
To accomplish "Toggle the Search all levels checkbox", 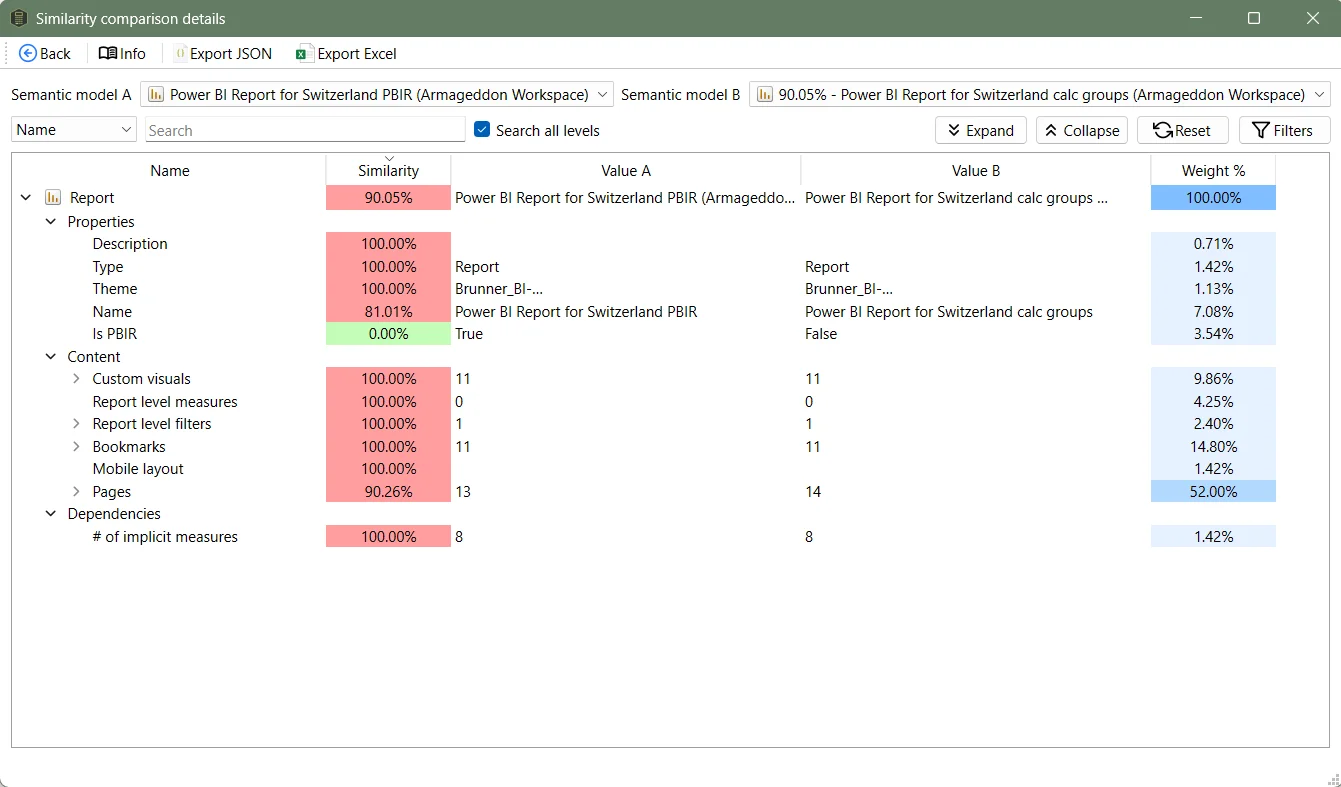I will click(x=482, y=130).
